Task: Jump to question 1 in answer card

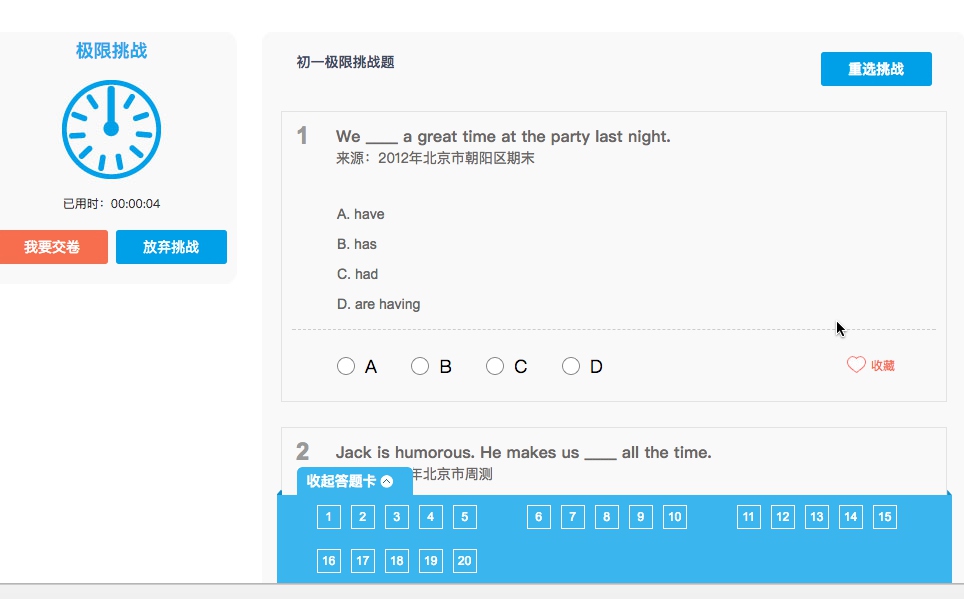Action: 329,517
